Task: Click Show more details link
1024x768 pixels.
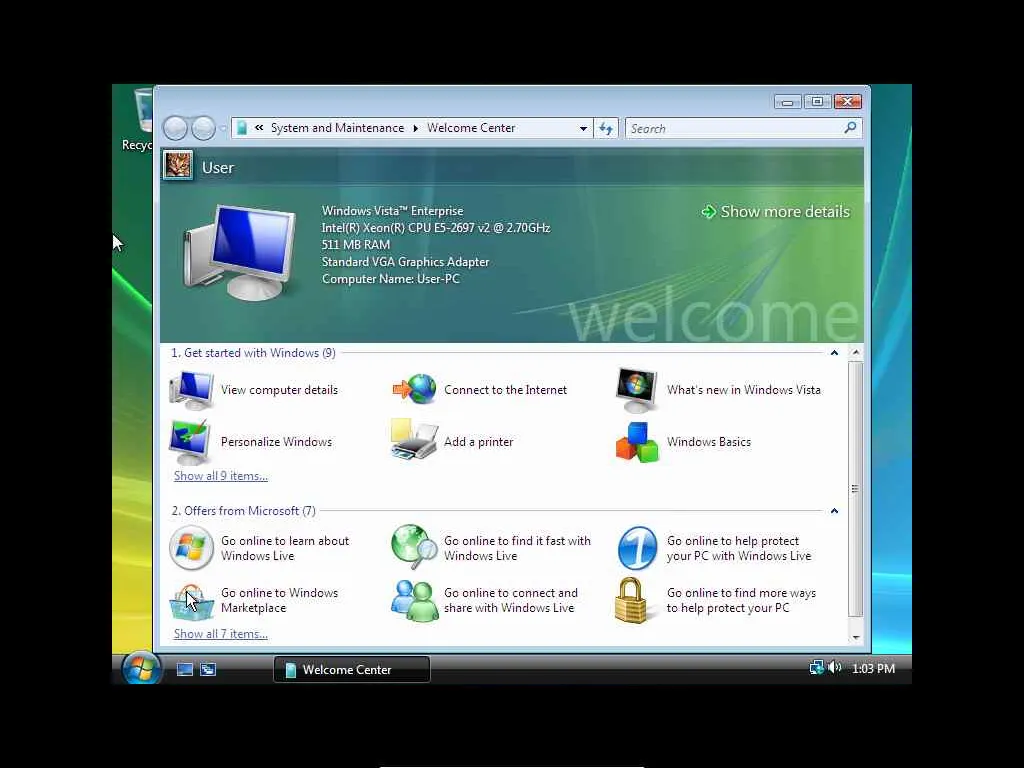Action: [x=776, y=212]
